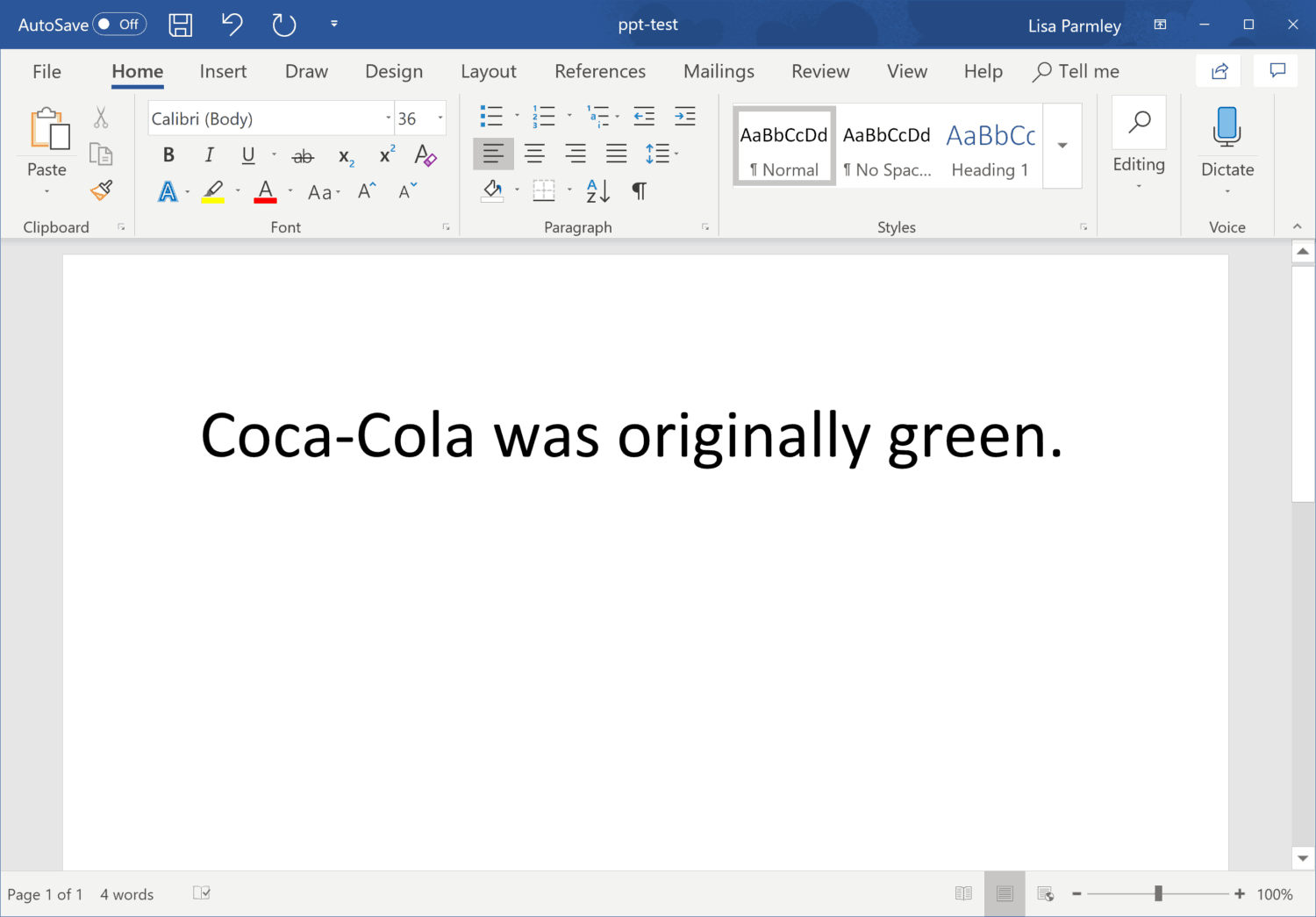Click the Editing search magnifier
Viewport: 1316px width, 917px height.
coord(1139,122)
